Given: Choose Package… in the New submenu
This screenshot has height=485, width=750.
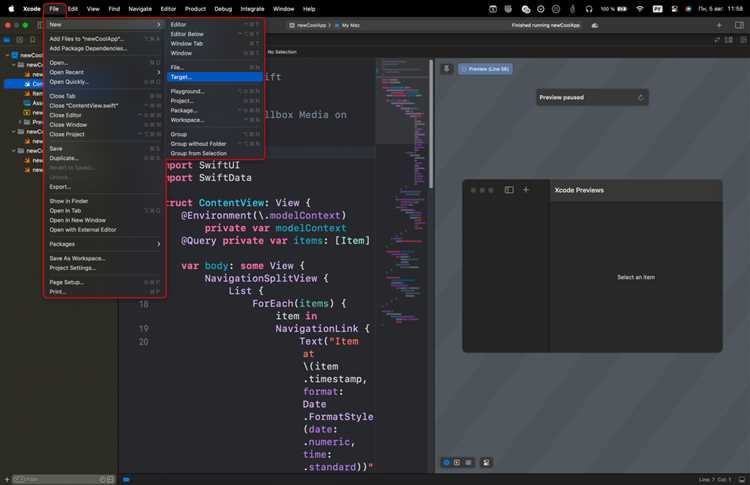Looking at the screenshot, I should pos(215,110).
